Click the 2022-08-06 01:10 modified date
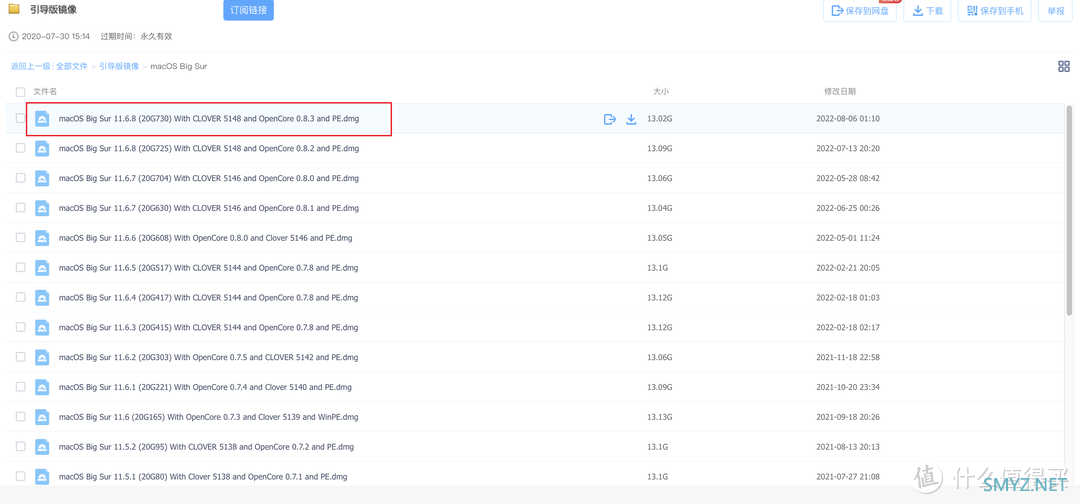Screen dimensions: 1080x504 point(848,119)
